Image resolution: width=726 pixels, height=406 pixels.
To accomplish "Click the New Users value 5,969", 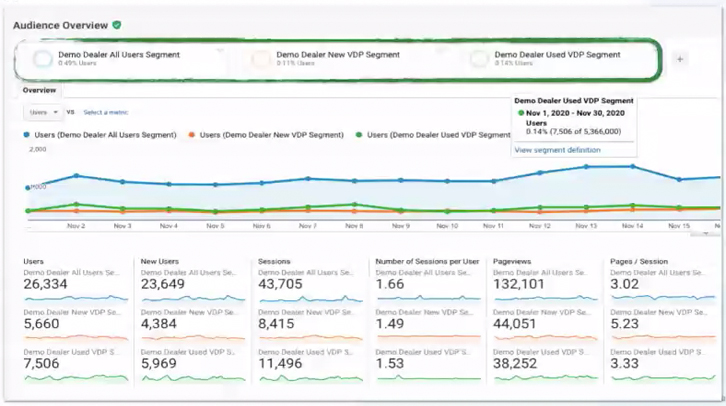I will pos(158,363).
